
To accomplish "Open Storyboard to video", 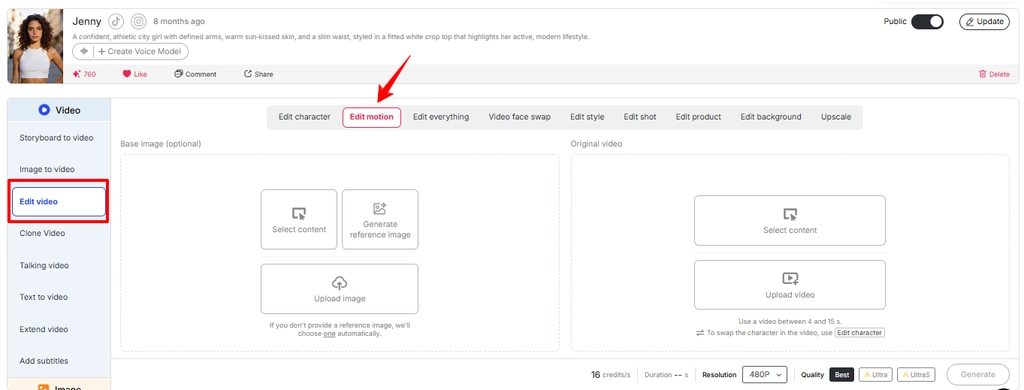I will (56, 138).
